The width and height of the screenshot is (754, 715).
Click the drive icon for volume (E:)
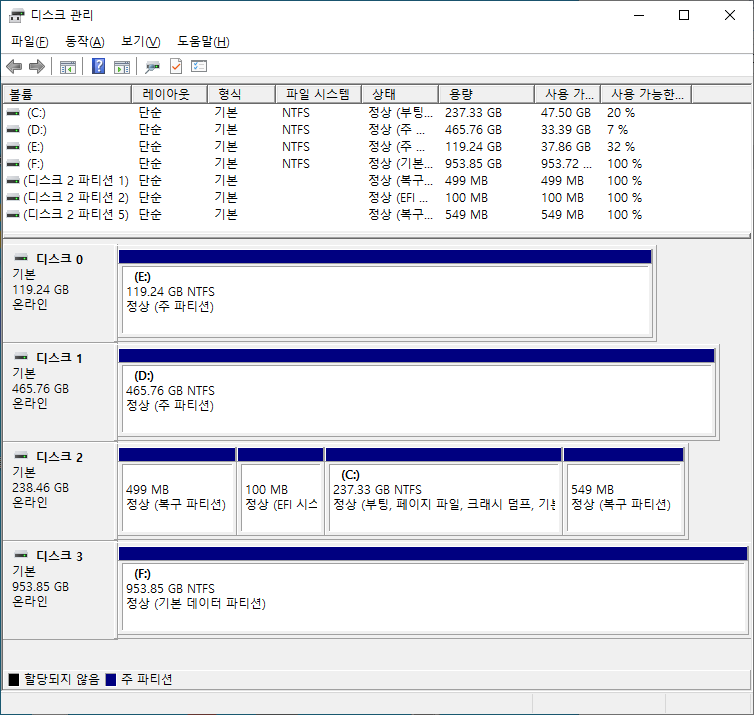13,146
